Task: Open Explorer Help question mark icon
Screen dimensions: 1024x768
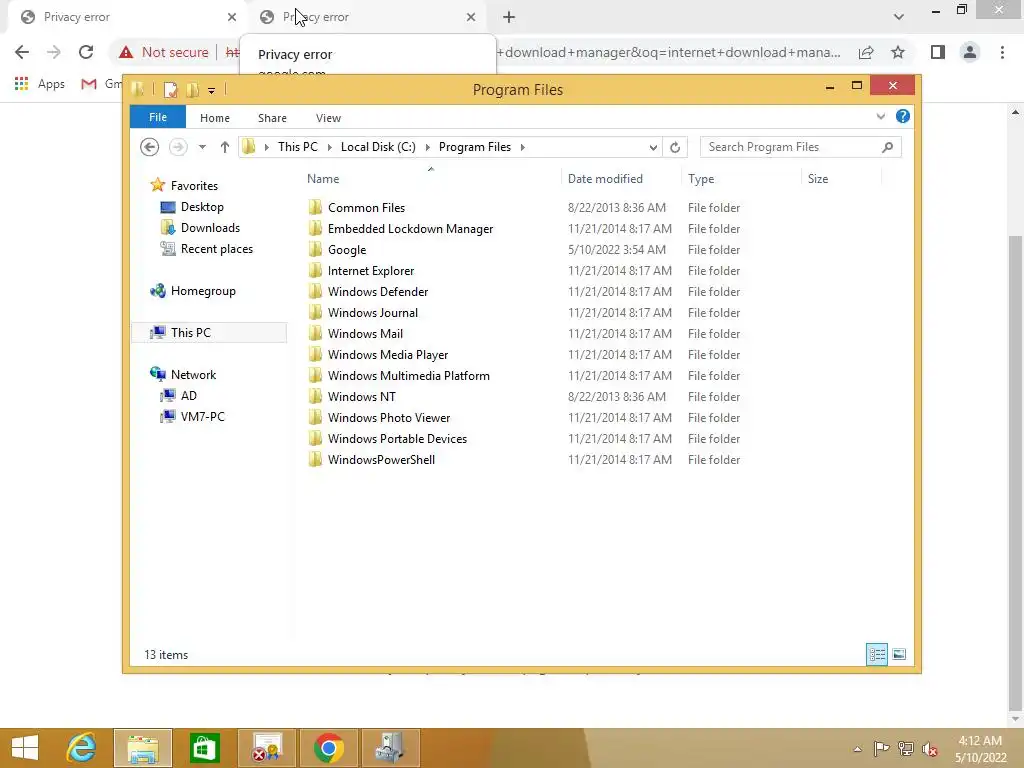Action: tap(903, 116)
